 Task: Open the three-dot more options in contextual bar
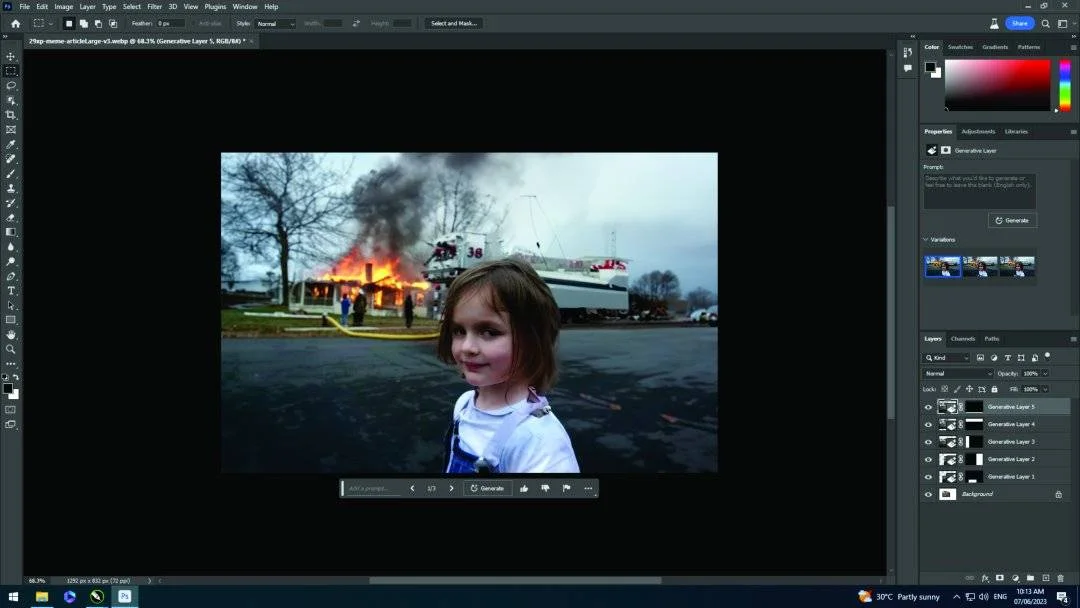[588, 488]
